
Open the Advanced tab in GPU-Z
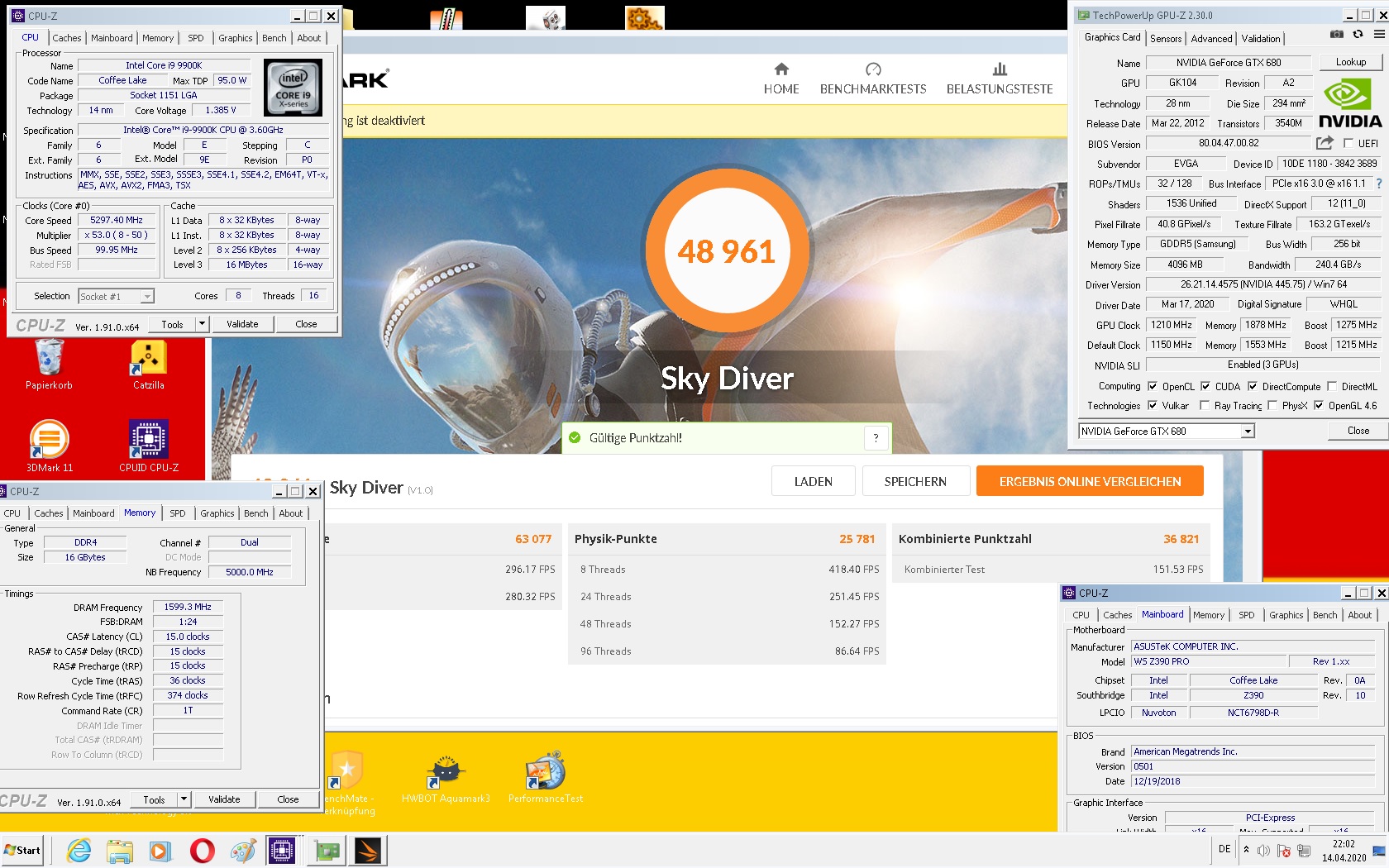(x=1212, y=39)
